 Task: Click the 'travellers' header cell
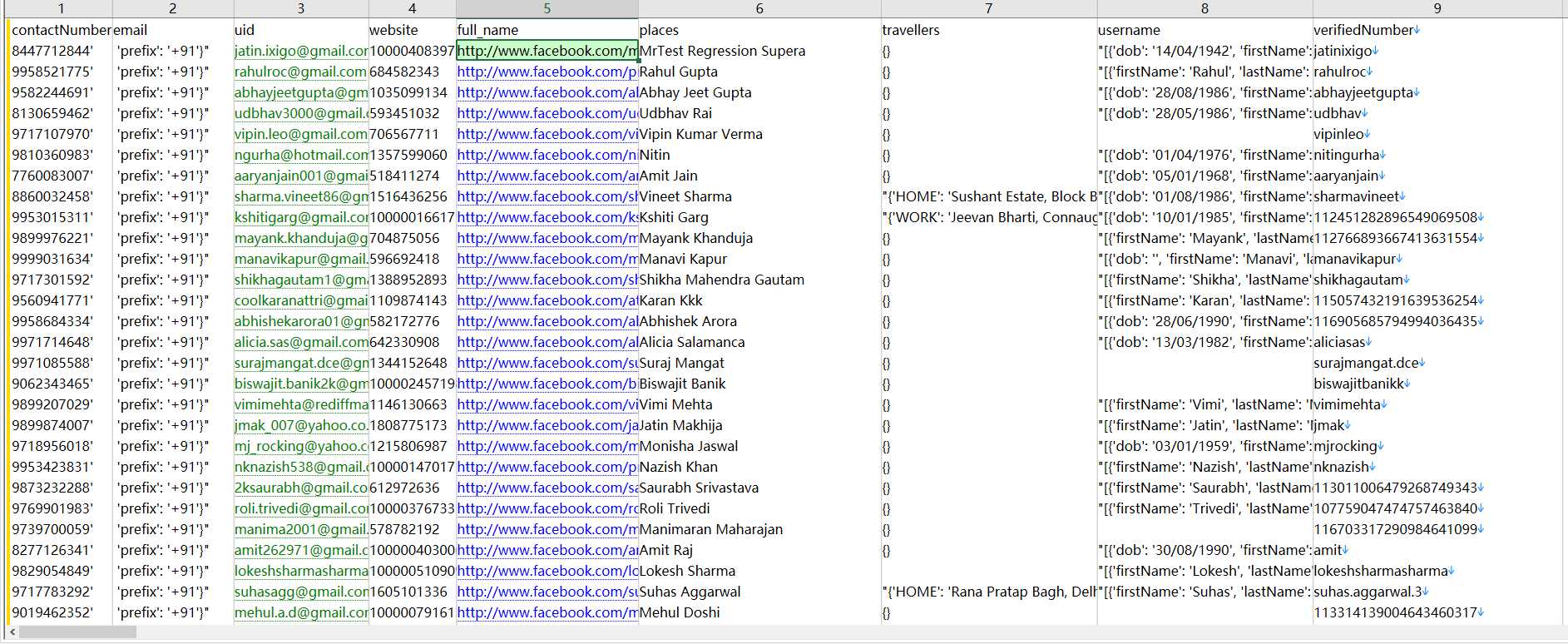pos(989,30)
